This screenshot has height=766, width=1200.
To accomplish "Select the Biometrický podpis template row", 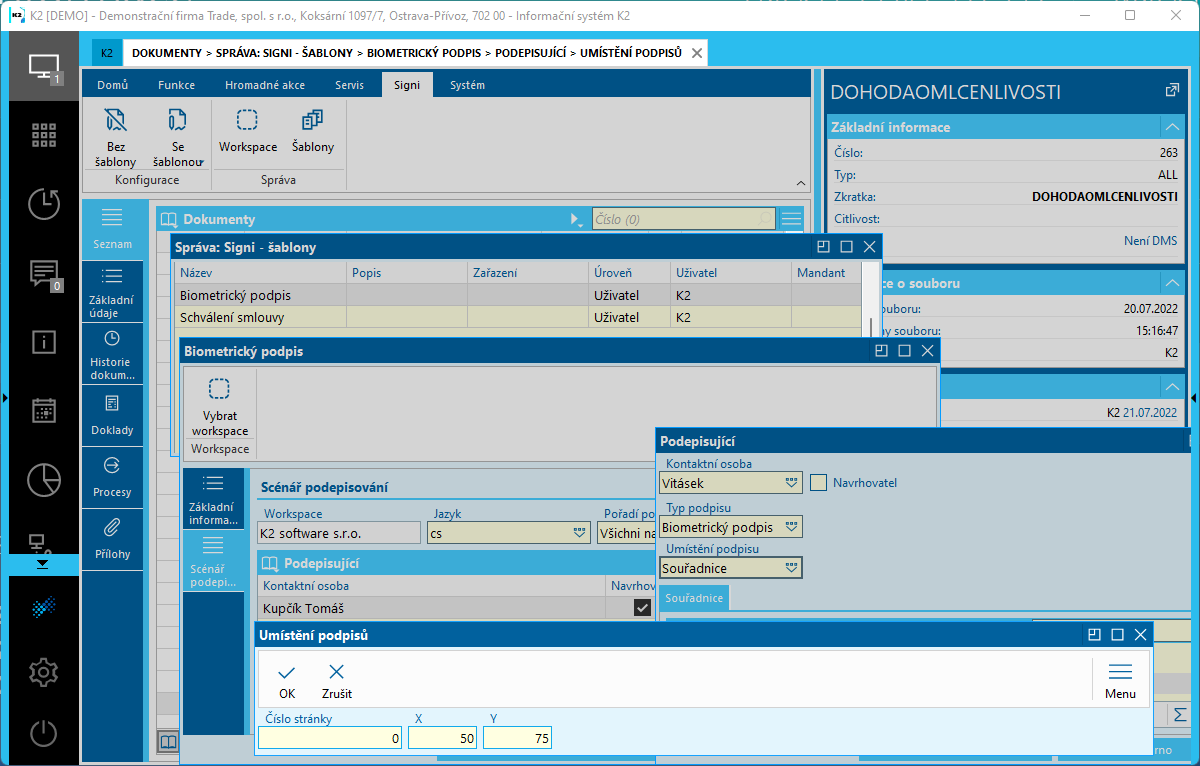I will point(518,295).
